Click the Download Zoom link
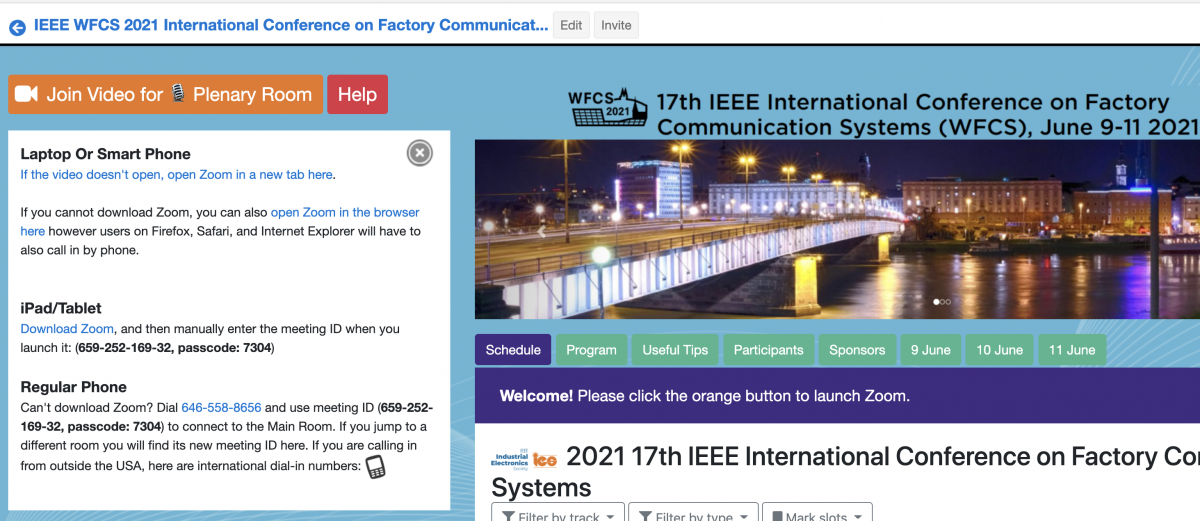Viewport: 1200px width, 521px height. coord(67,329)
